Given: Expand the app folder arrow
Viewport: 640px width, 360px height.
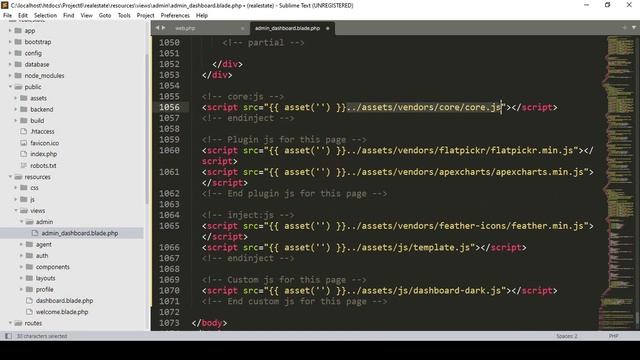Looking at the screenshot, I should pos(10,31).
